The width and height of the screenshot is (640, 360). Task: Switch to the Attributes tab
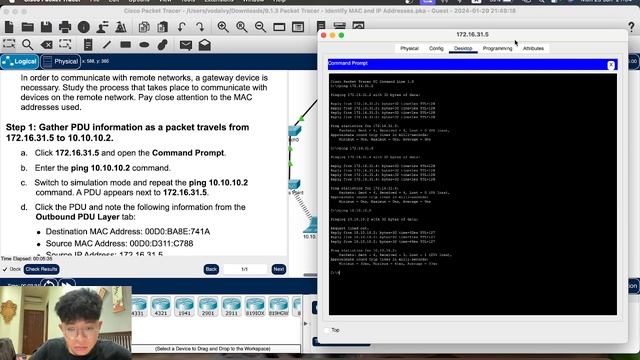pos(533,48)
